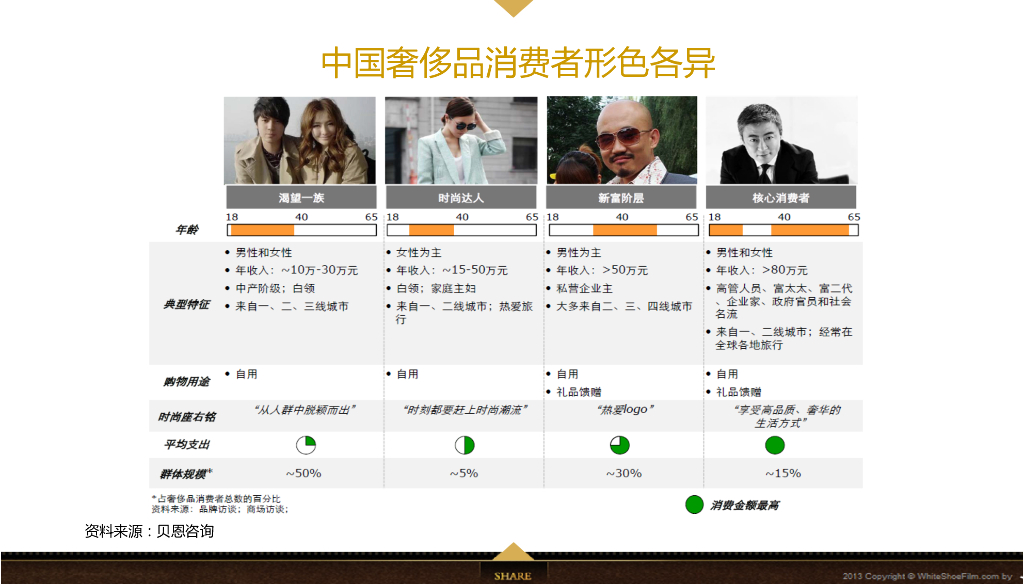Click the 核心消费者 solid green circle icon

pos(775,443)
